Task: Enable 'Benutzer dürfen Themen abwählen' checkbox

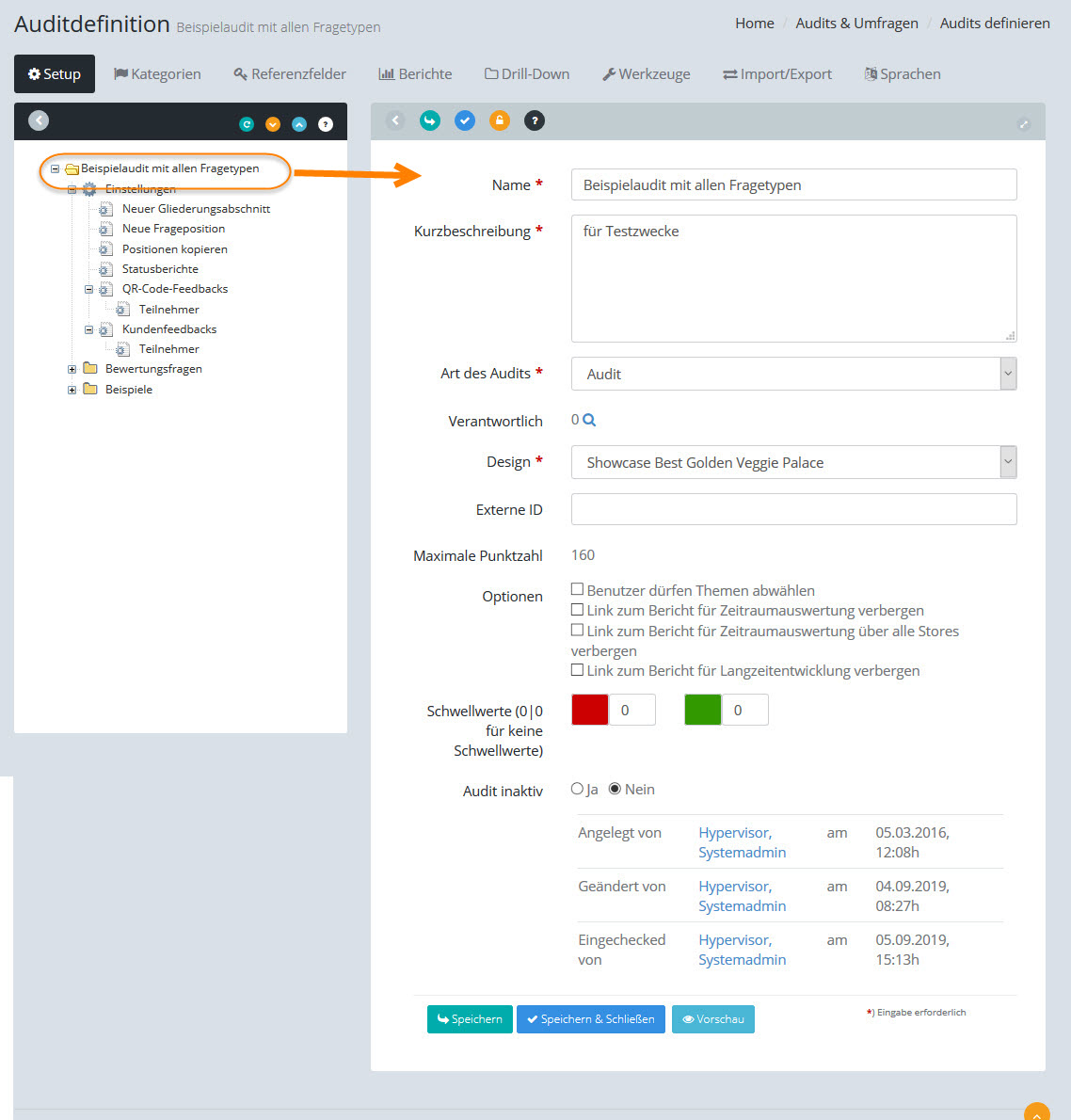Action: click(x=578, y=589)
